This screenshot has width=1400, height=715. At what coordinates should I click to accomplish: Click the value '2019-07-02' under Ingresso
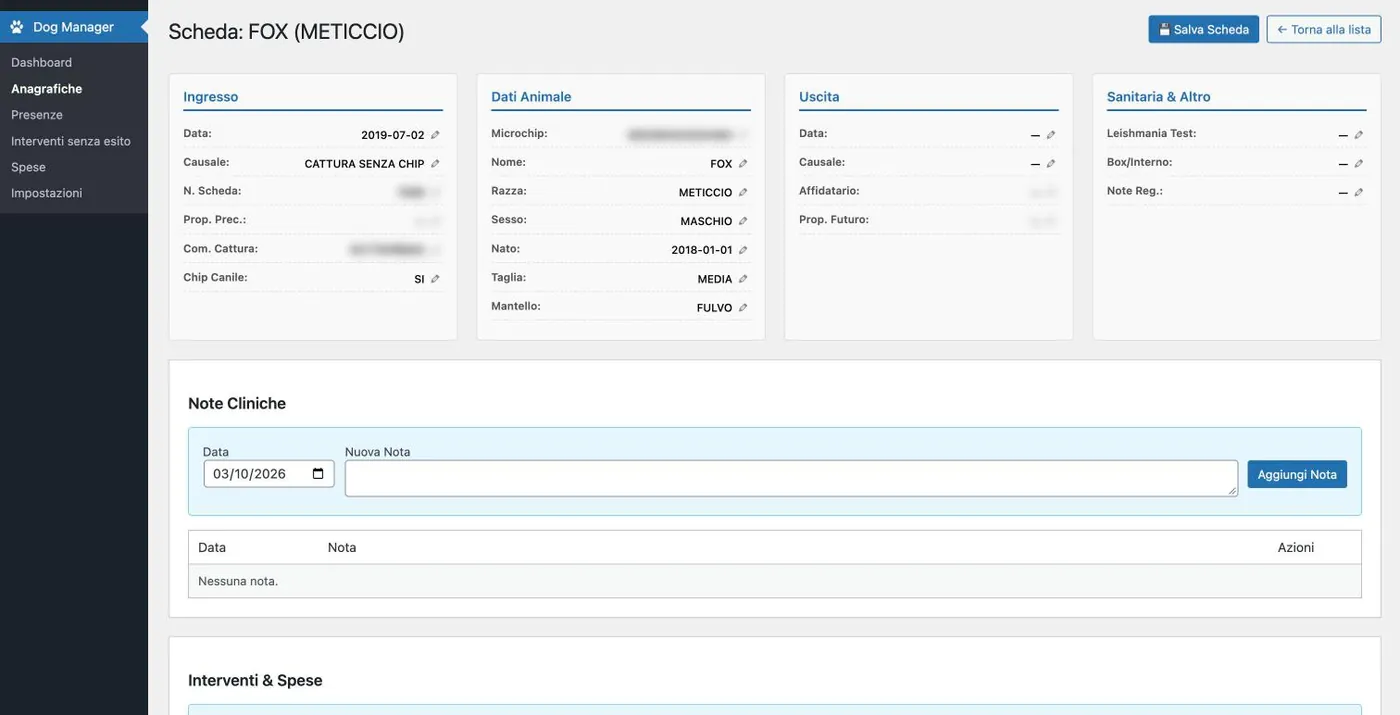pyautogui.click(x=393, y=135)
